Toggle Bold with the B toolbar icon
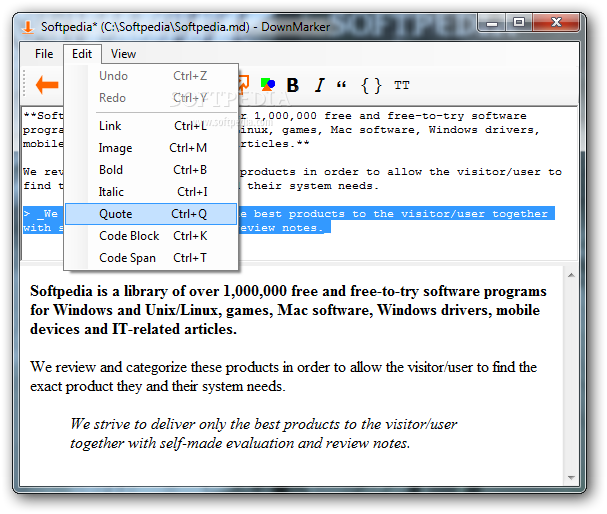This screenshot has height=514, width=607. pos(293,85)
